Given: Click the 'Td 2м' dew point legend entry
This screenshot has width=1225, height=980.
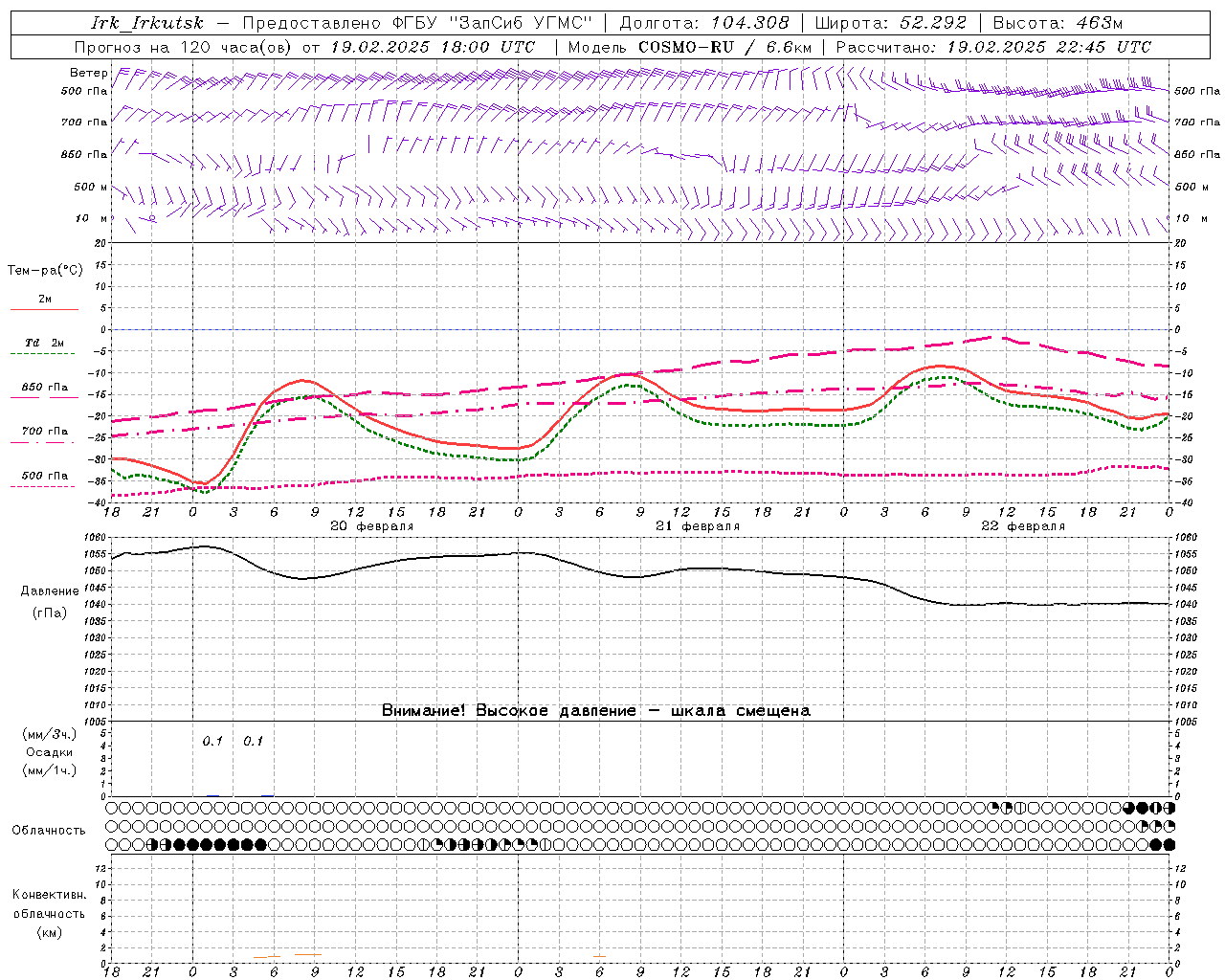Looking at the screenshot, I should click(x=44, y=347).
